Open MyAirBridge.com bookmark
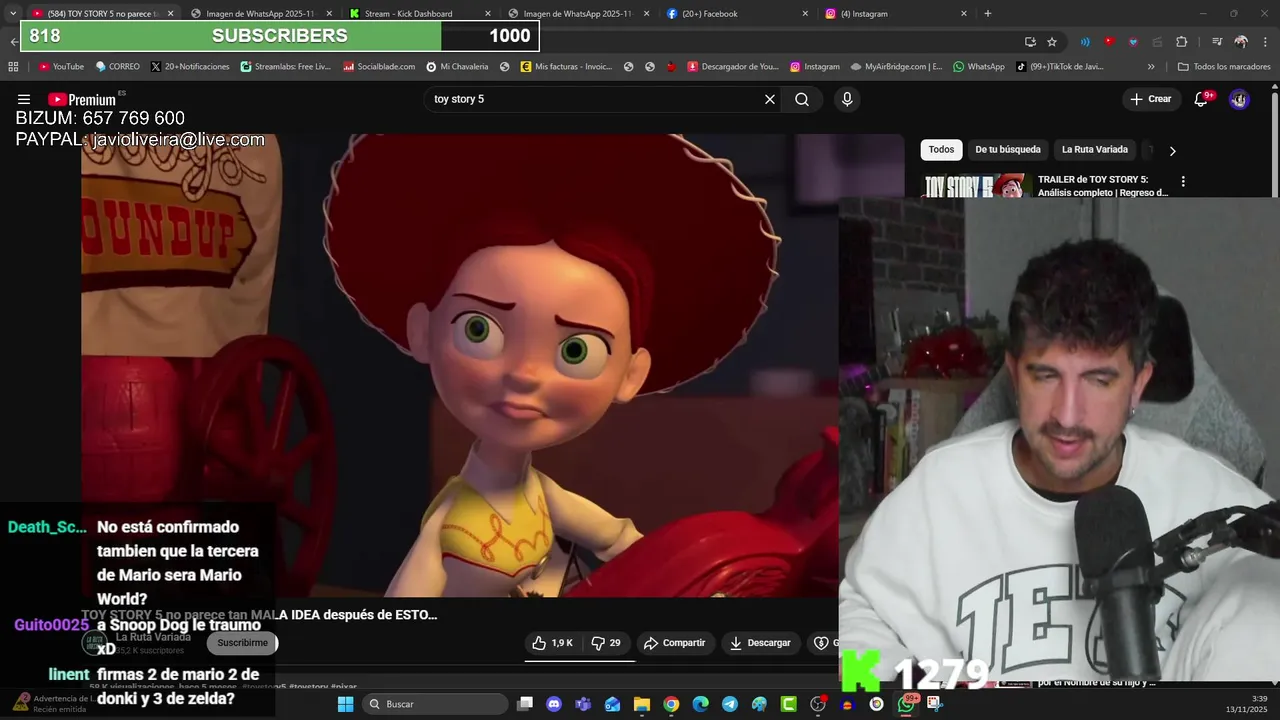The image size is (1280, 720). coord(896,67)
